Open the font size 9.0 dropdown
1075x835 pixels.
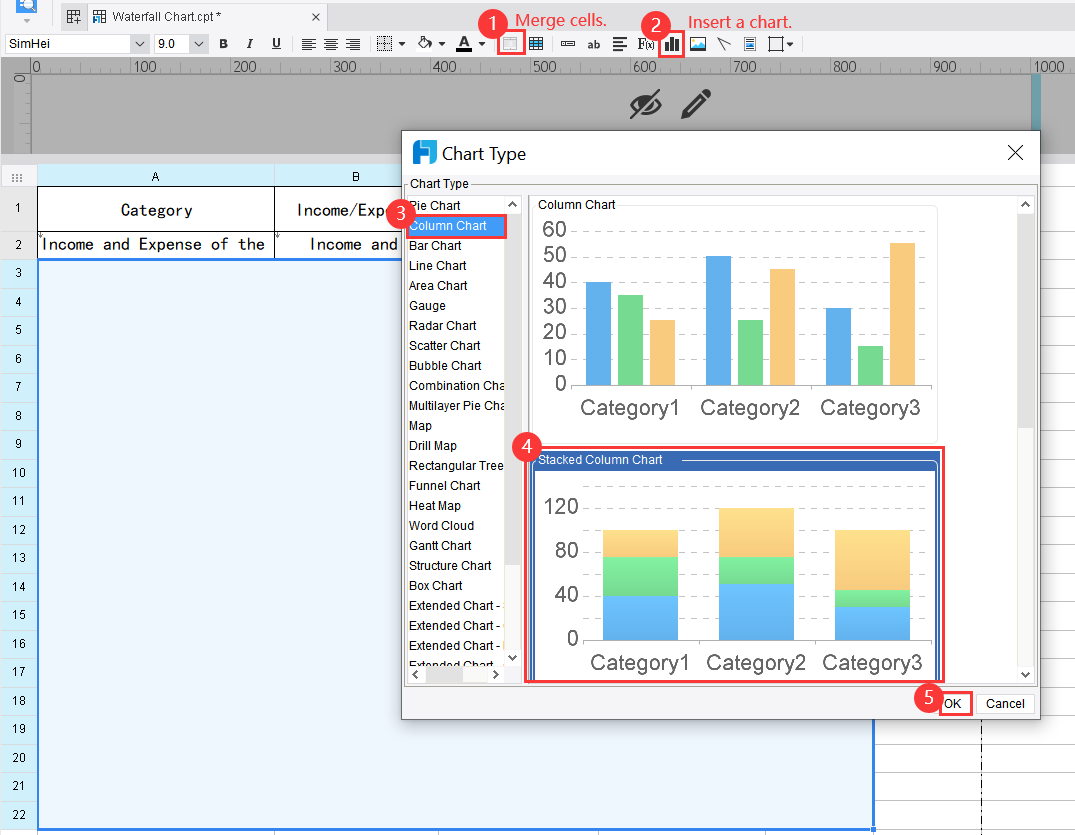coord(197,43)
